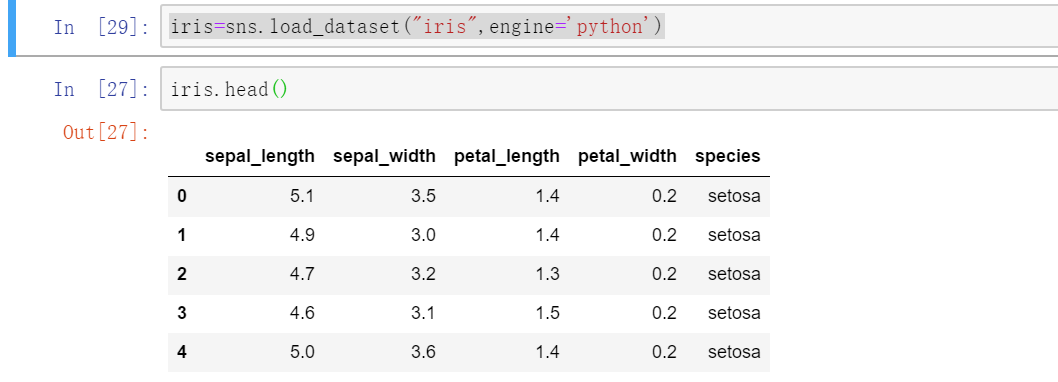1058x382 pixels.
Task: Click the sepal_length column header
Action: point(260,157)
